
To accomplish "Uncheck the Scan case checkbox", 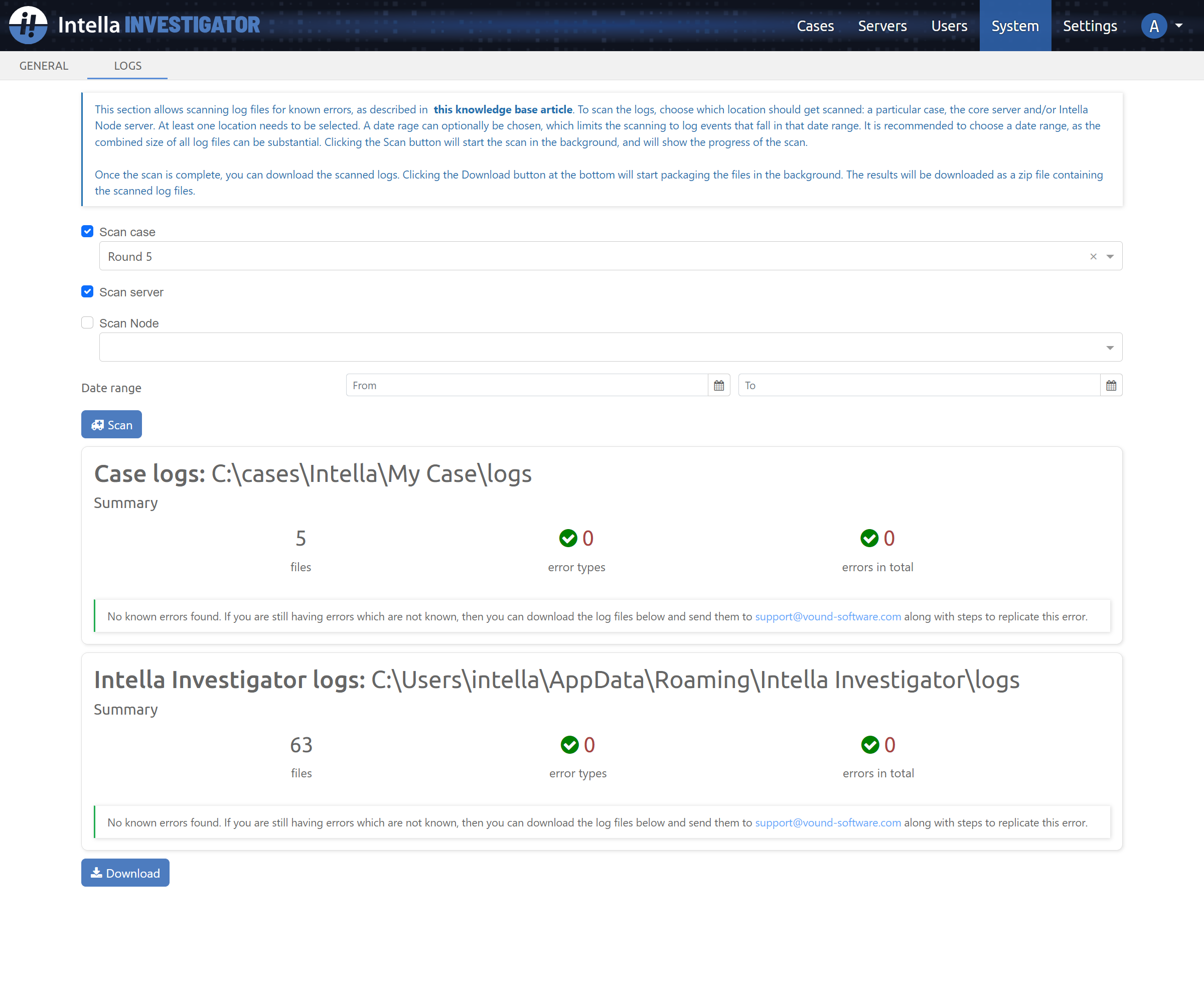I will click(x=87, y=232).
